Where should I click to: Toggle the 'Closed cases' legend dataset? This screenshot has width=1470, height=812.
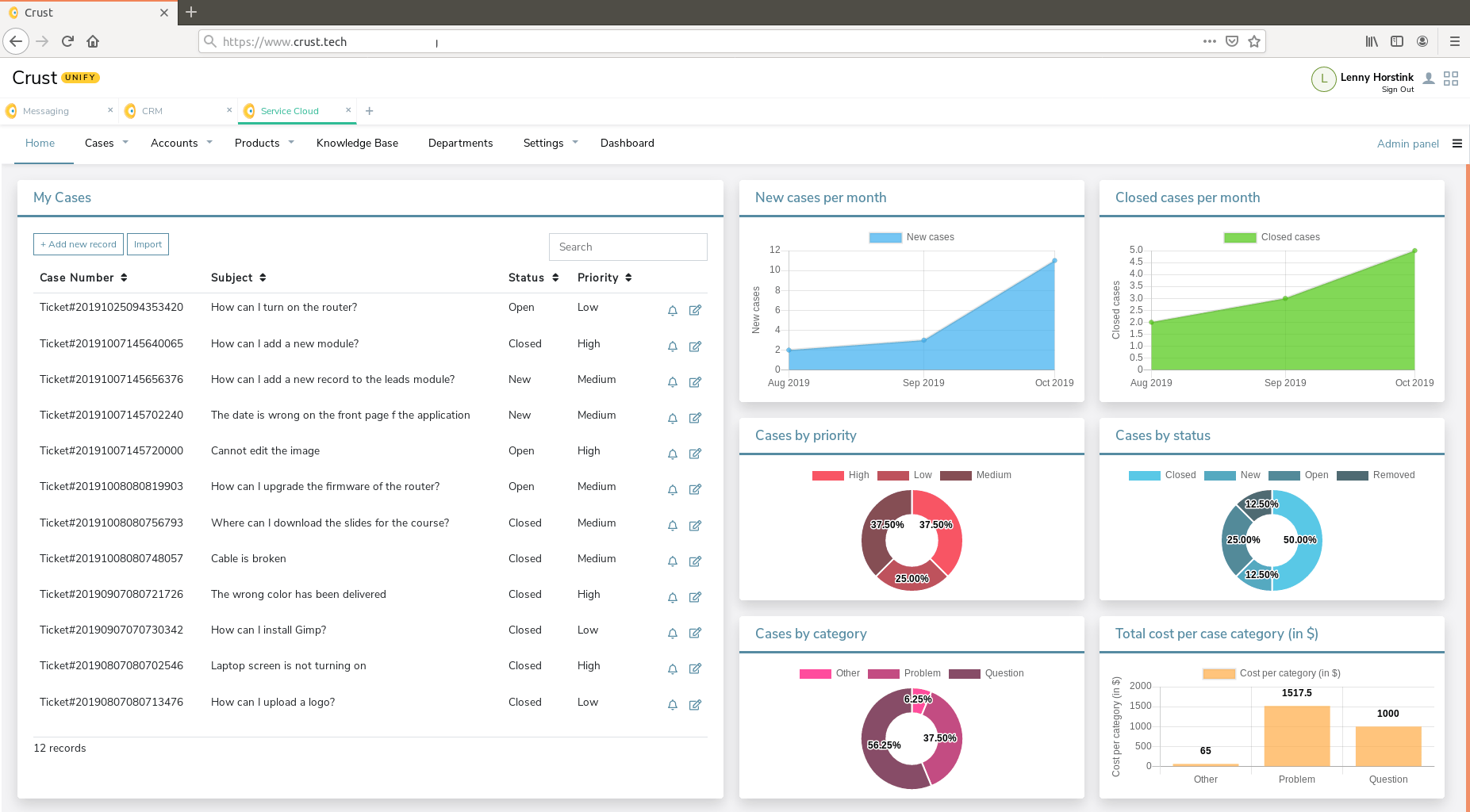click(1272, 237)
